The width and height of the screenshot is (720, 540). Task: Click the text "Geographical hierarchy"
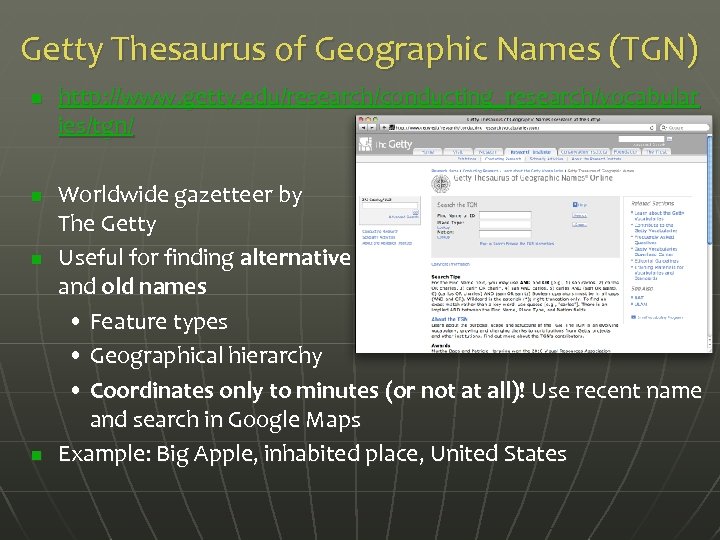tap(206, 356)
